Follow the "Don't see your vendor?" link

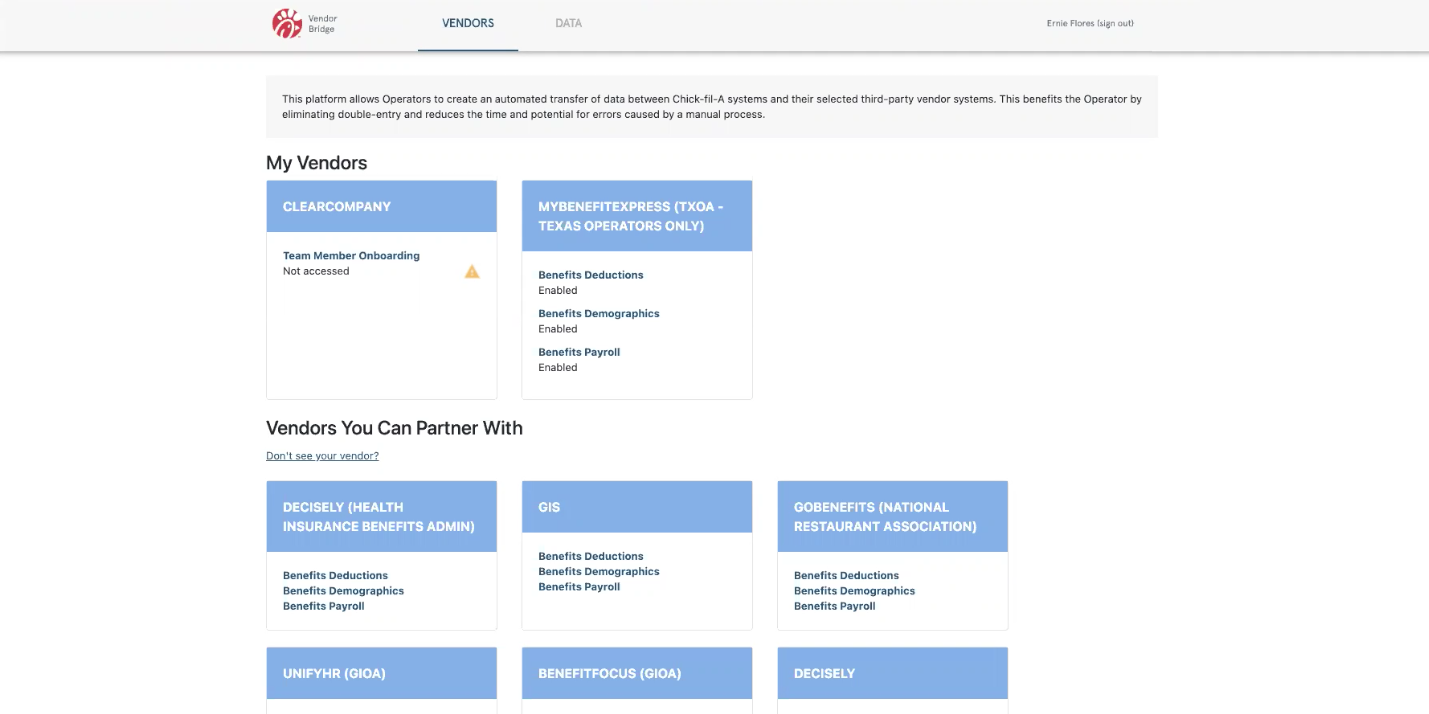tap(322, 456)
